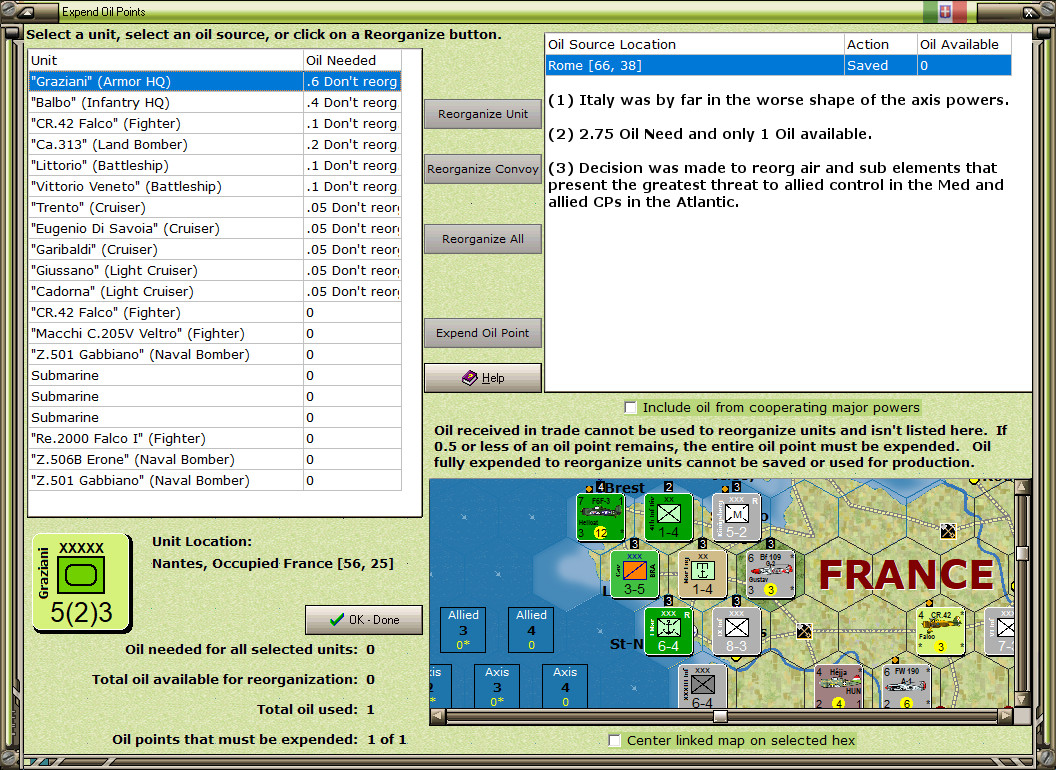Select the "Re.2000 Falco I" (Fighter) row
Screen dimensions: 1056x770
[215, 439]
